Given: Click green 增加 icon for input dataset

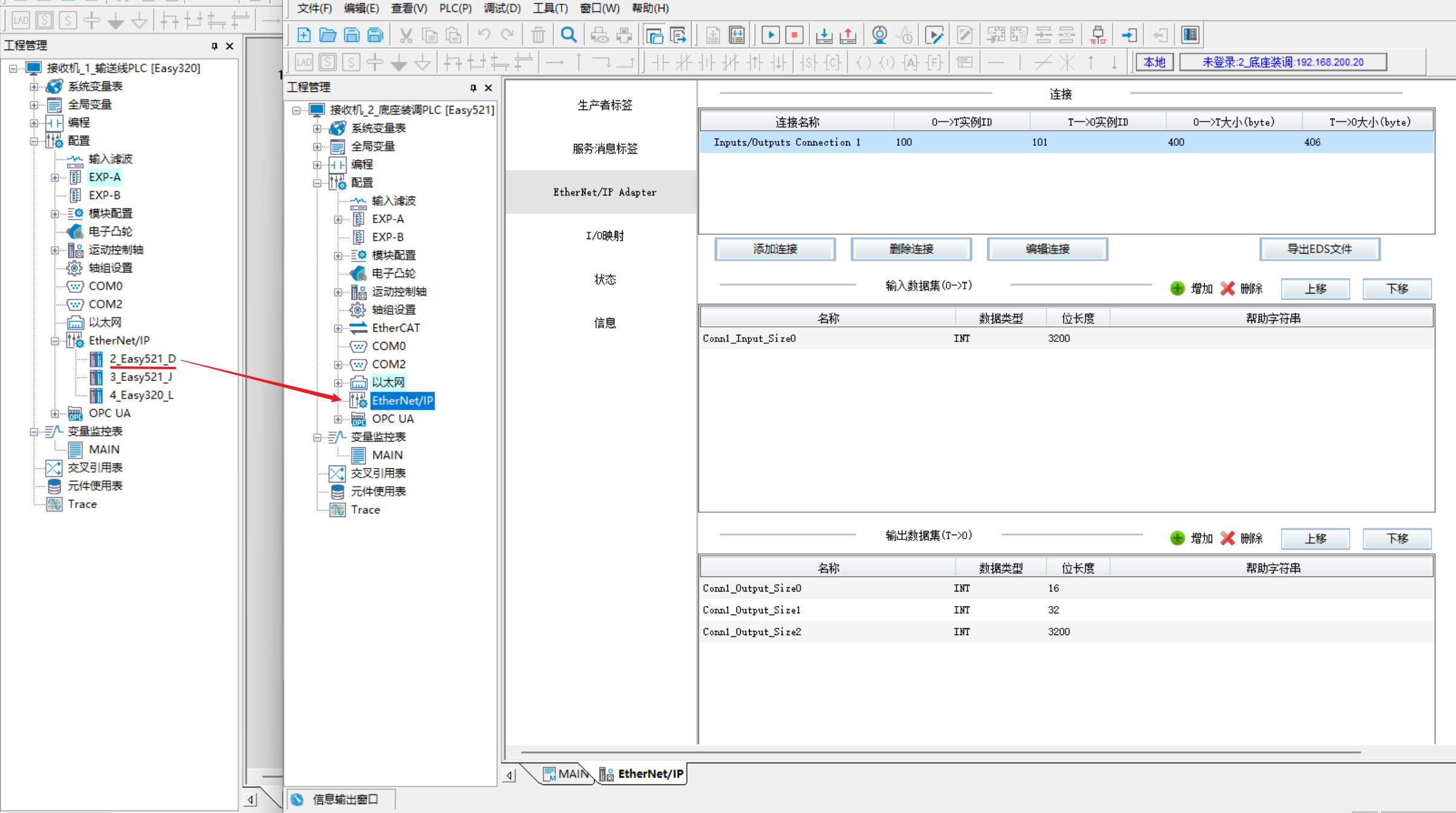Looking at the screenshot, I should click(1177, 288).
